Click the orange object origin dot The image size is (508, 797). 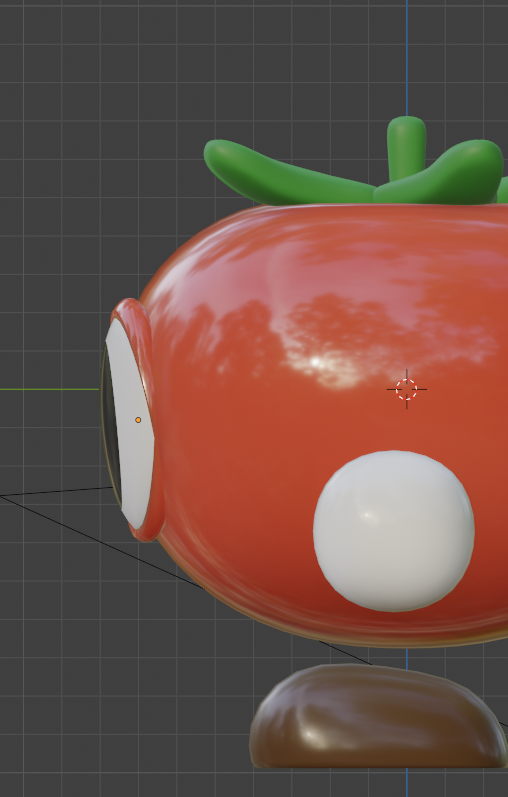[138, 420]
